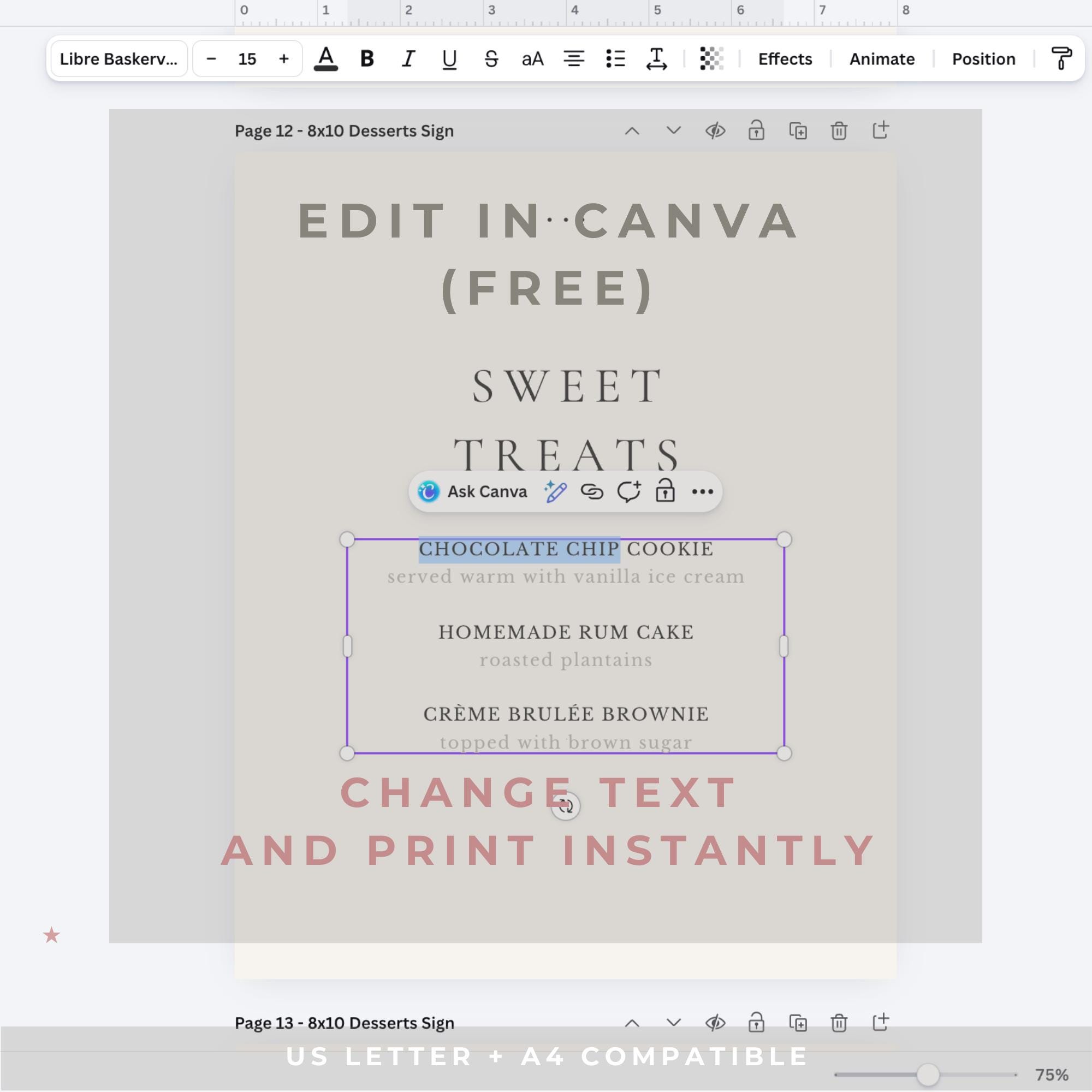The width and height of the screenshot is (1092, 1092).
Task: Move Page 13 up with chevron
Action: tap(632, 1024)
